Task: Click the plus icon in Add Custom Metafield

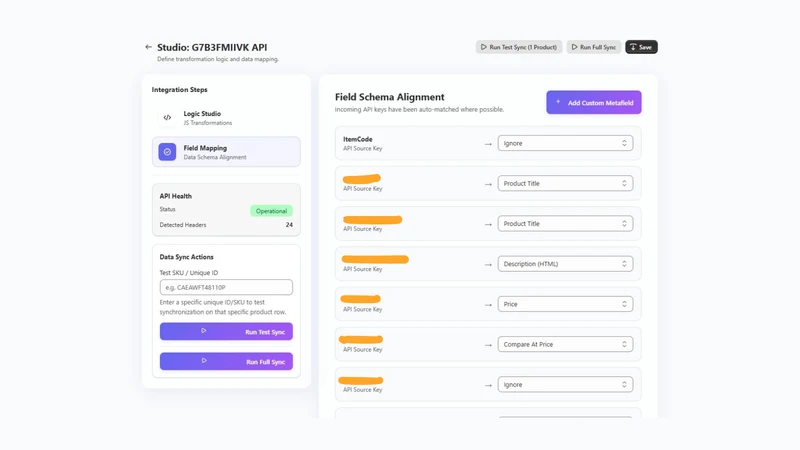Action: point(558,102)
